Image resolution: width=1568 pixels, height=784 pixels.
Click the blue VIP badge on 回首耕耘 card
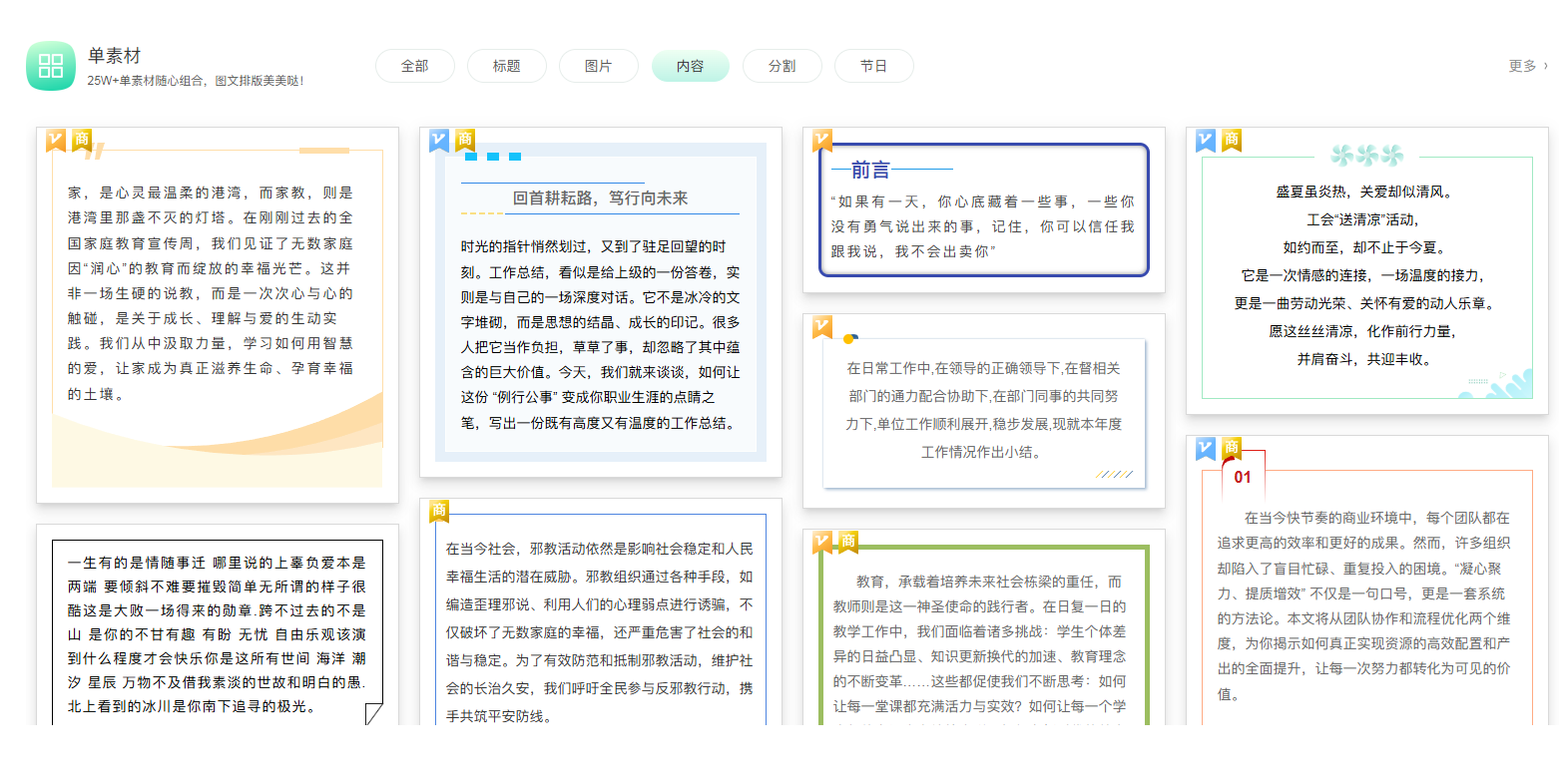[439, 141]
